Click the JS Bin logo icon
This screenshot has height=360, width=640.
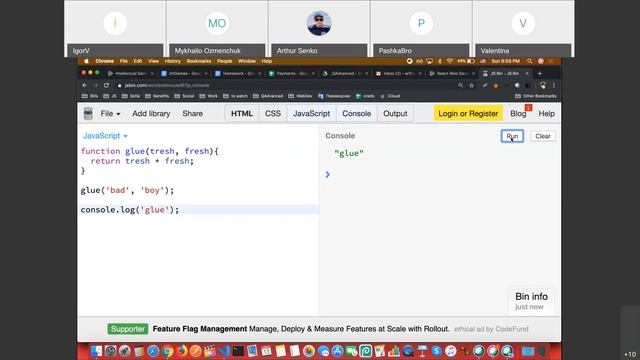(x=88, y=113)
